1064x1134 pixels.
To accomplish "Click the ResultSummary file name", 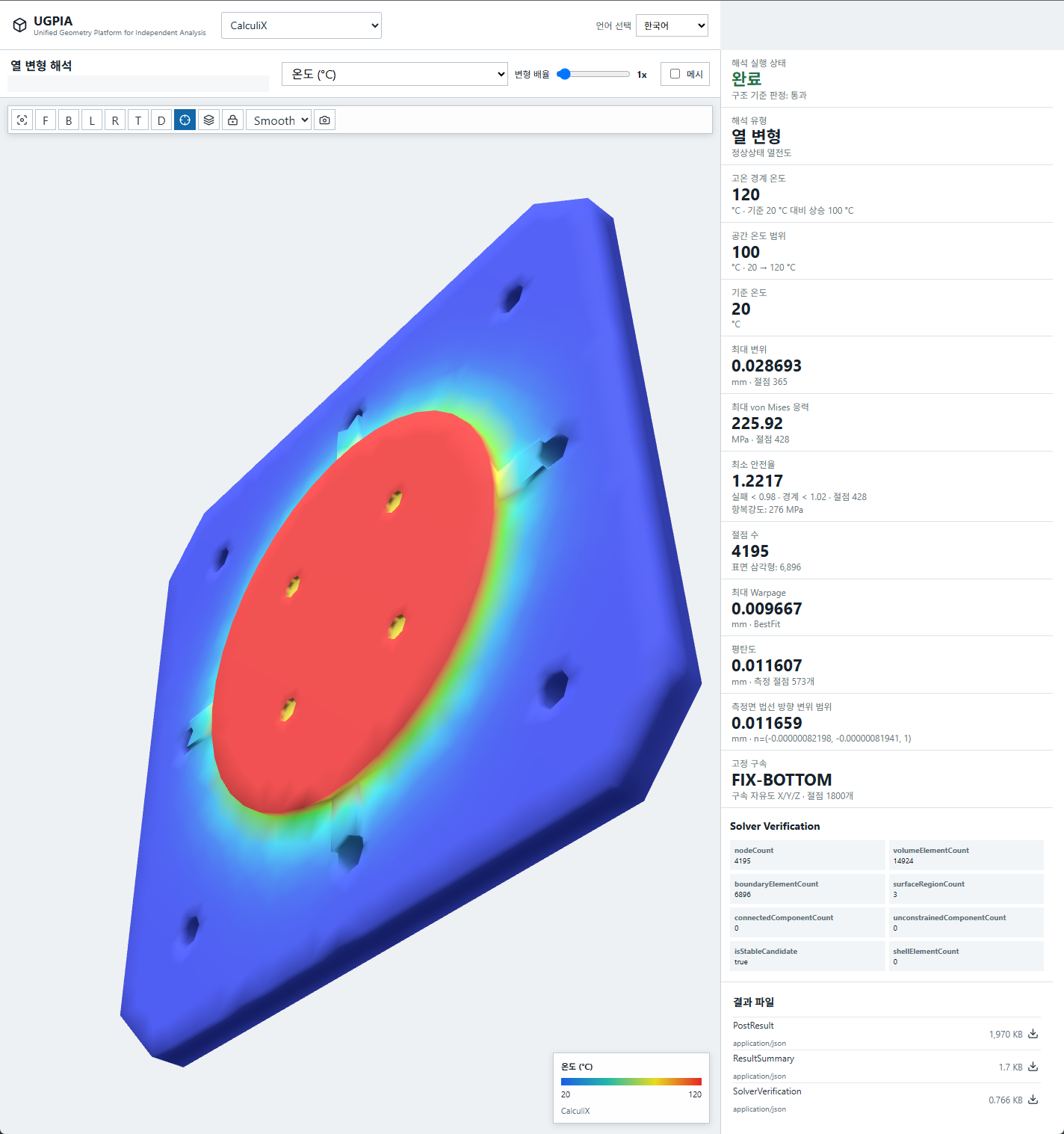I will (764, 1058).
